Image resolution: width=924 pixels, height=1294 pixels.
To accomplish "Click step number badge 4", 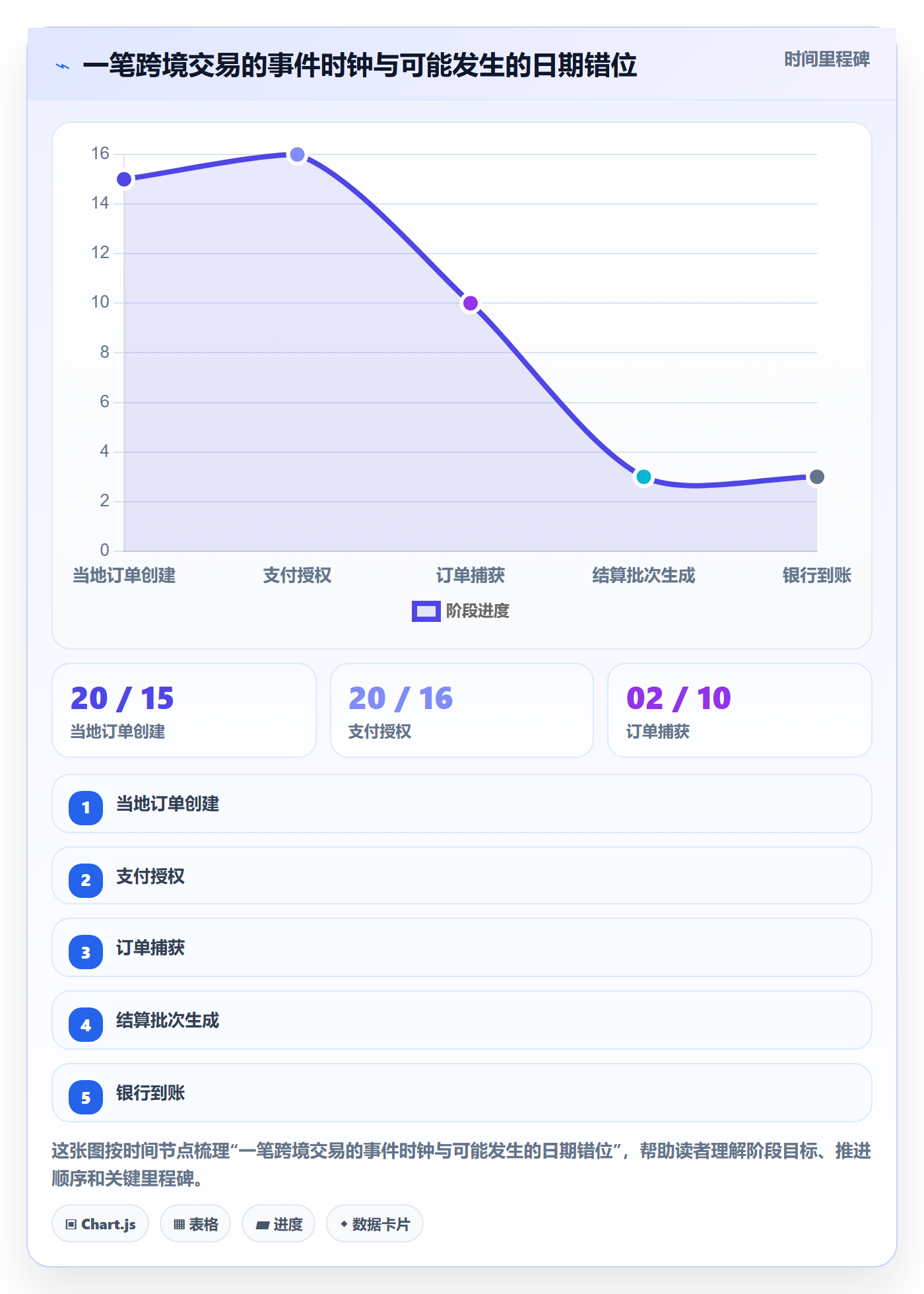I will [86, 1025].
